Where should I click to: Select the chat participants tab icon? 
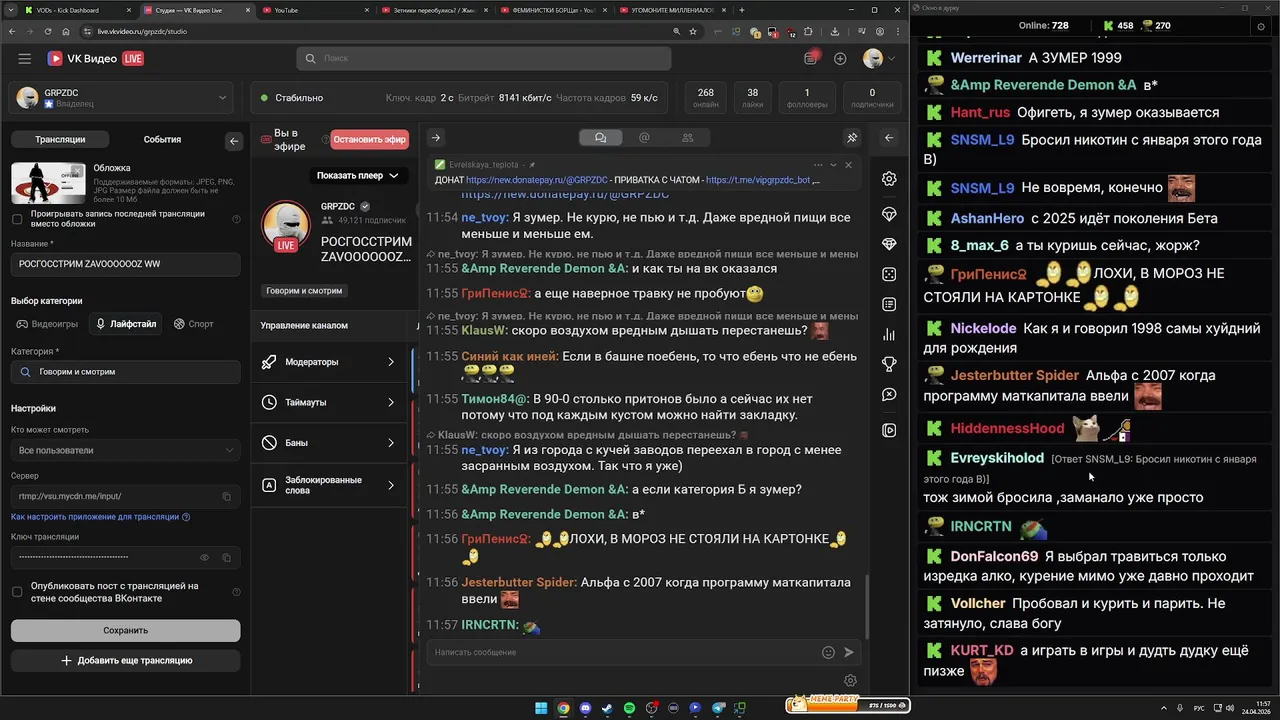pos(687,138)
